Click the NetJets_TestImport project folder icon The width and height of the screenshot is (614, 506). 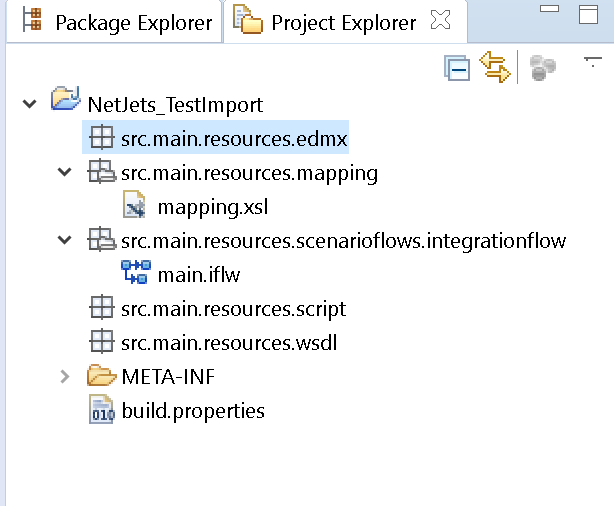(x=65, y=98)
